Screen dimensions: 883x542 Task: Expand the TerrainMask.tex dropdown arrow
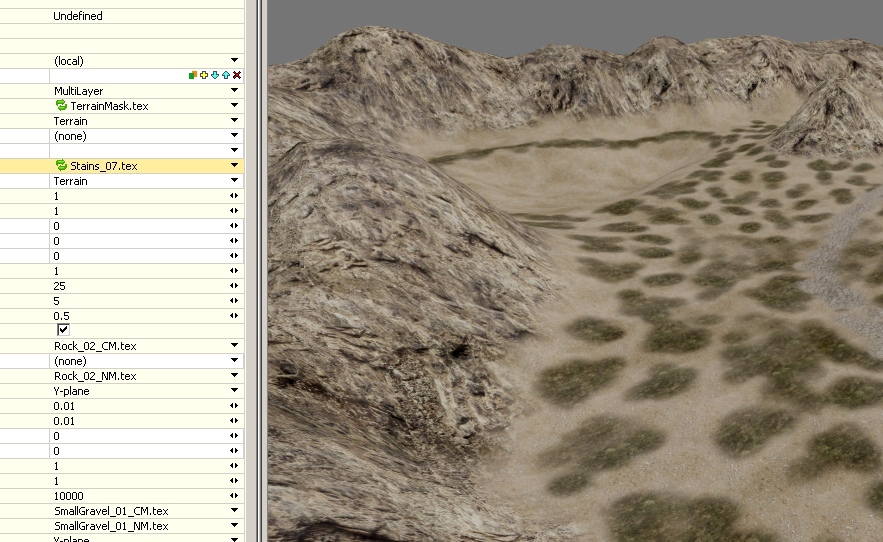point(234,105)
